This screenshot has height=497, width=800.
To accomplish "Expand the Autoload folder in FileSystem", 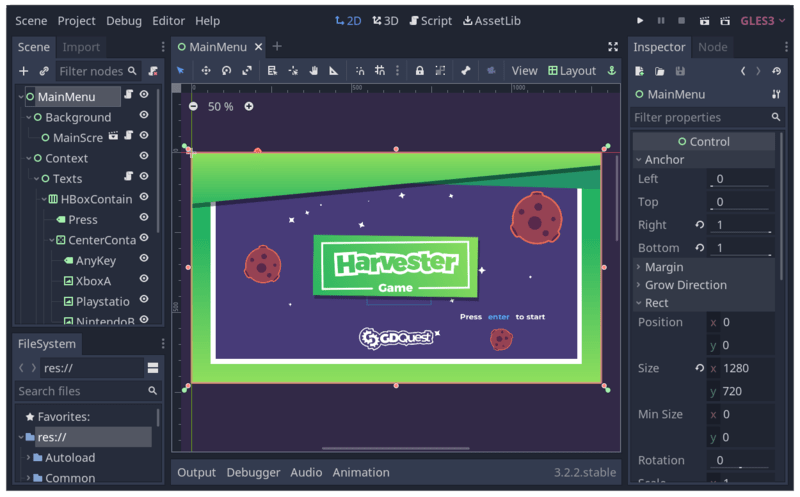I will (x=28, y=458).
